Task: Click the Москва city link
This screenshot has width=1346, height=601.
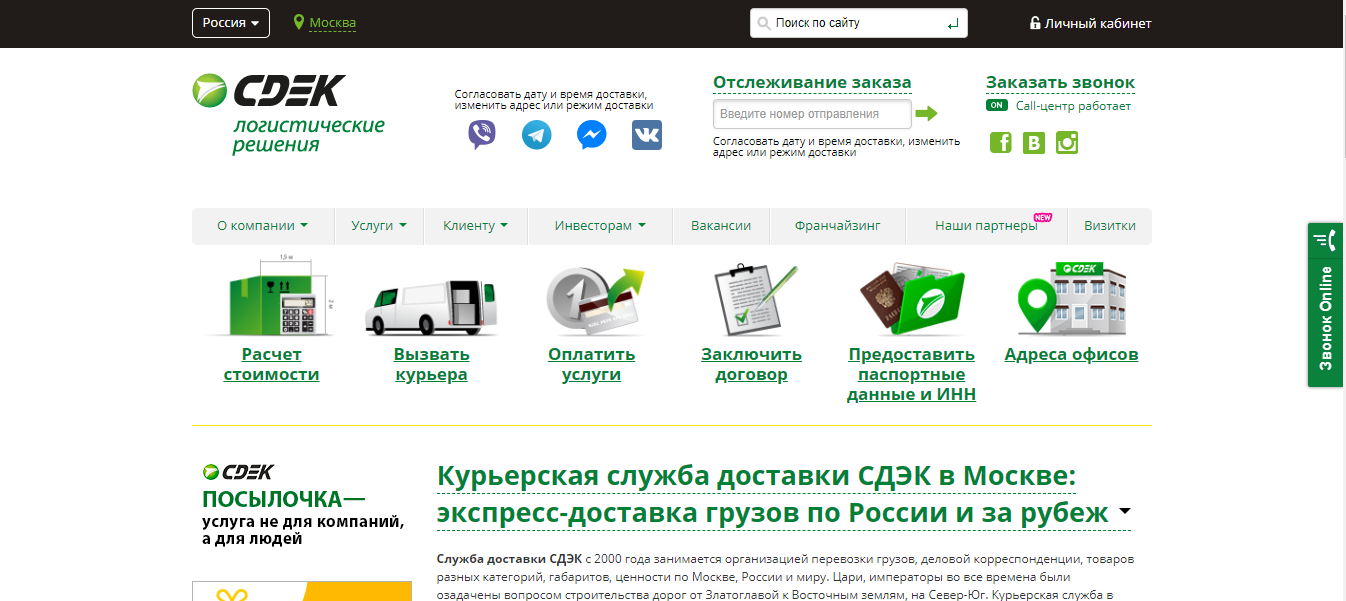Action: coord(332,23)
